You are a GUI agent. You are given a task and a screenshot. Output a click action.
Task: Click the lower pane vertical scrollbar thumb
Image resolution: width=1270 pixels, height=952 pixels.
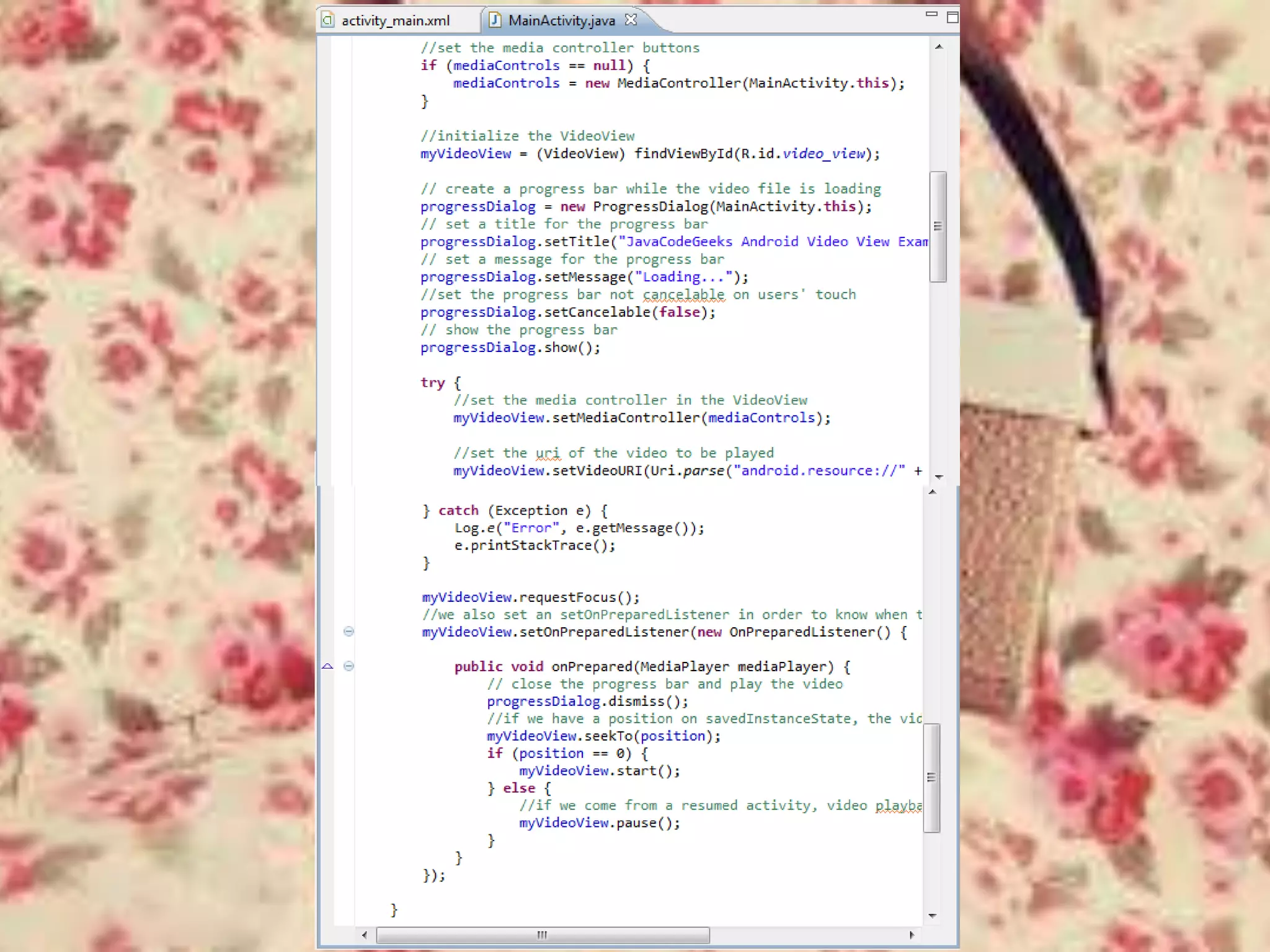tap(931, 777)
